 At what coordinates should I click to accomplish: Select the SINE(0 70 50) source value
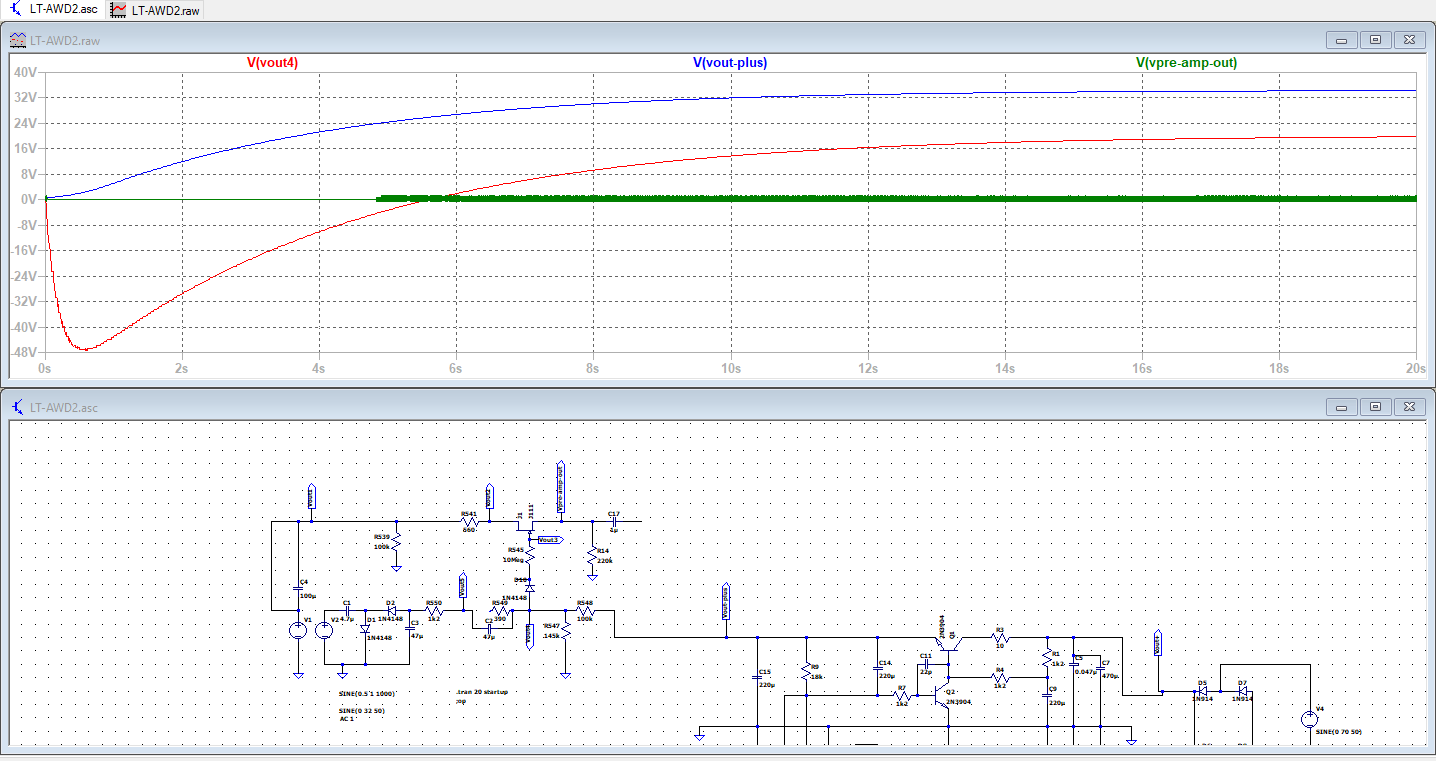tap(1338, 732)
